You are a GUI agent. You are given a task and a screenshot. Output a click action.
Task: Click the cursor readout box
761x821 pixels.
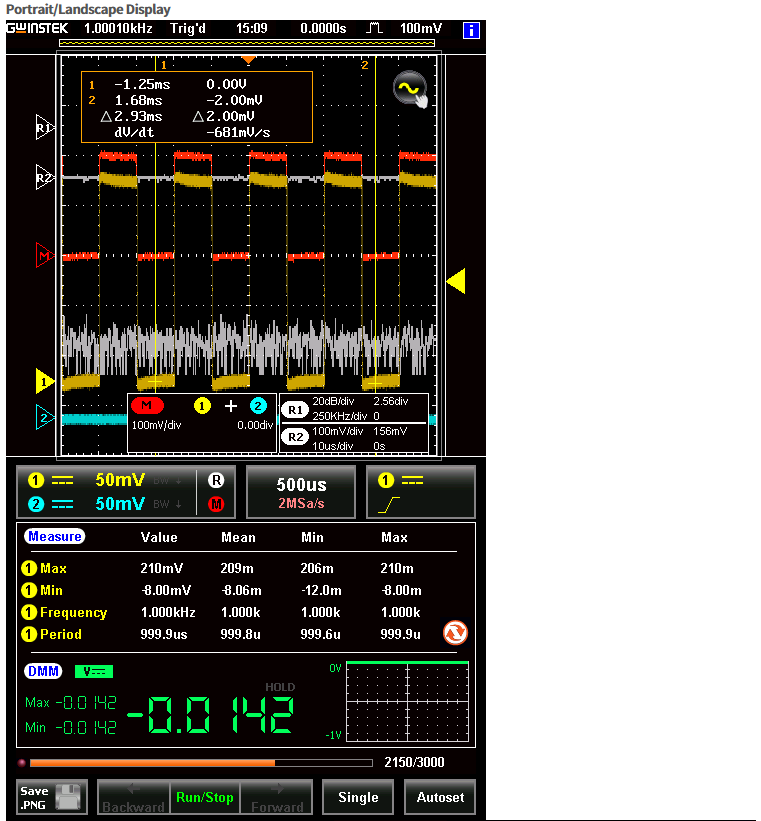197,107
